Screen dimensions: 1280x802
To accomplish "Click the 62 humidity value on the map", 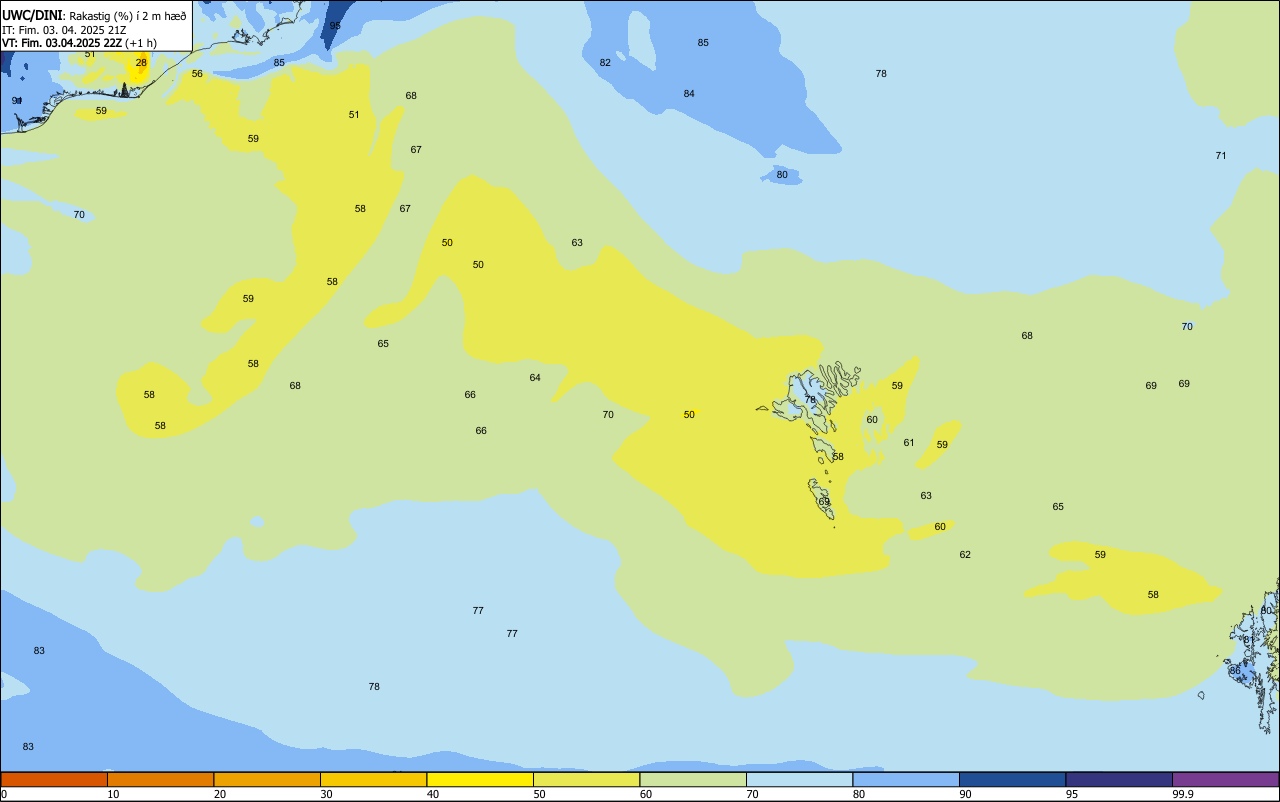I will (x=965, y=554).
